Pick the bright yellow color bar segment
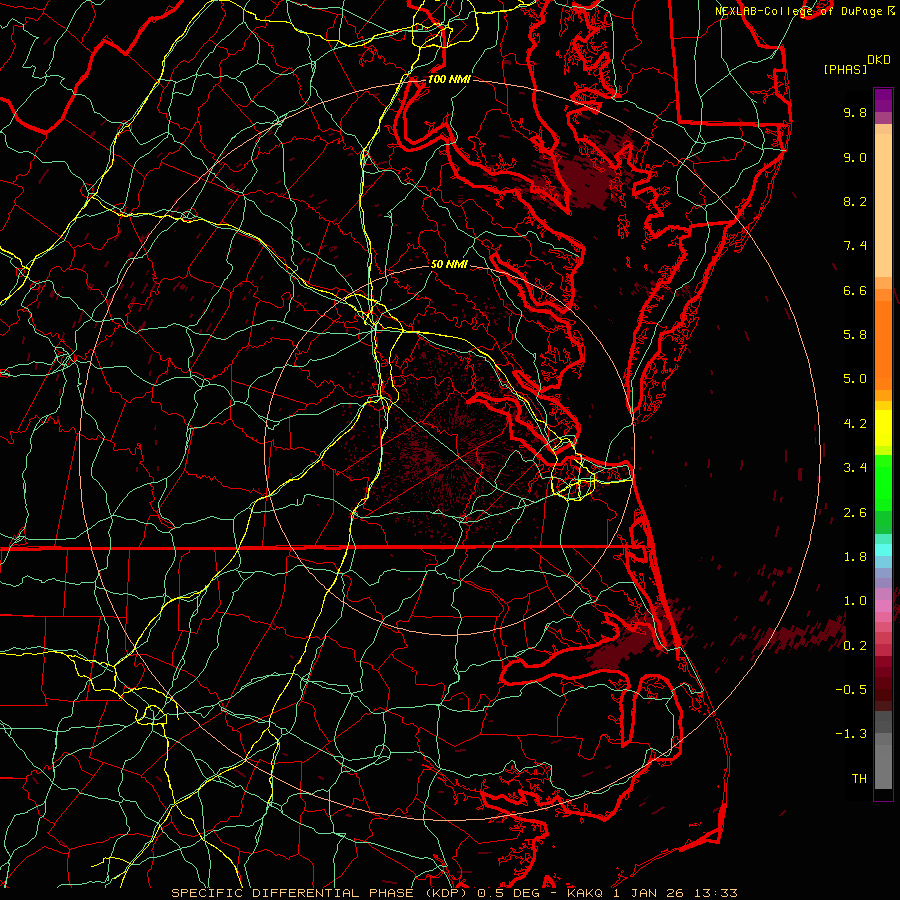Image resolution: width=900 pixels, height=900 pixels. coord(883,428)
